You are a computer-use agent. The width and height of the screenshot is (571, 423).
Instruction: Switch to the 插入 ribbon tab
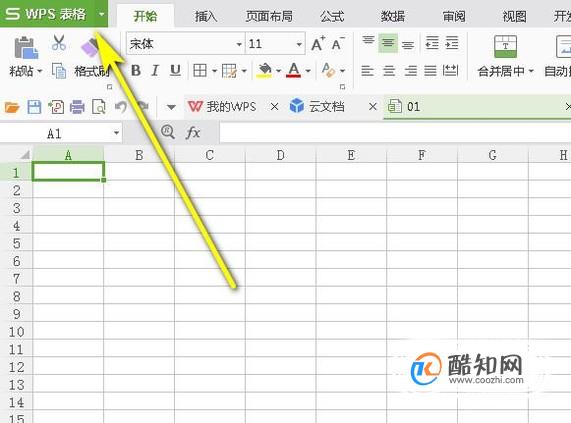point(206,16)
